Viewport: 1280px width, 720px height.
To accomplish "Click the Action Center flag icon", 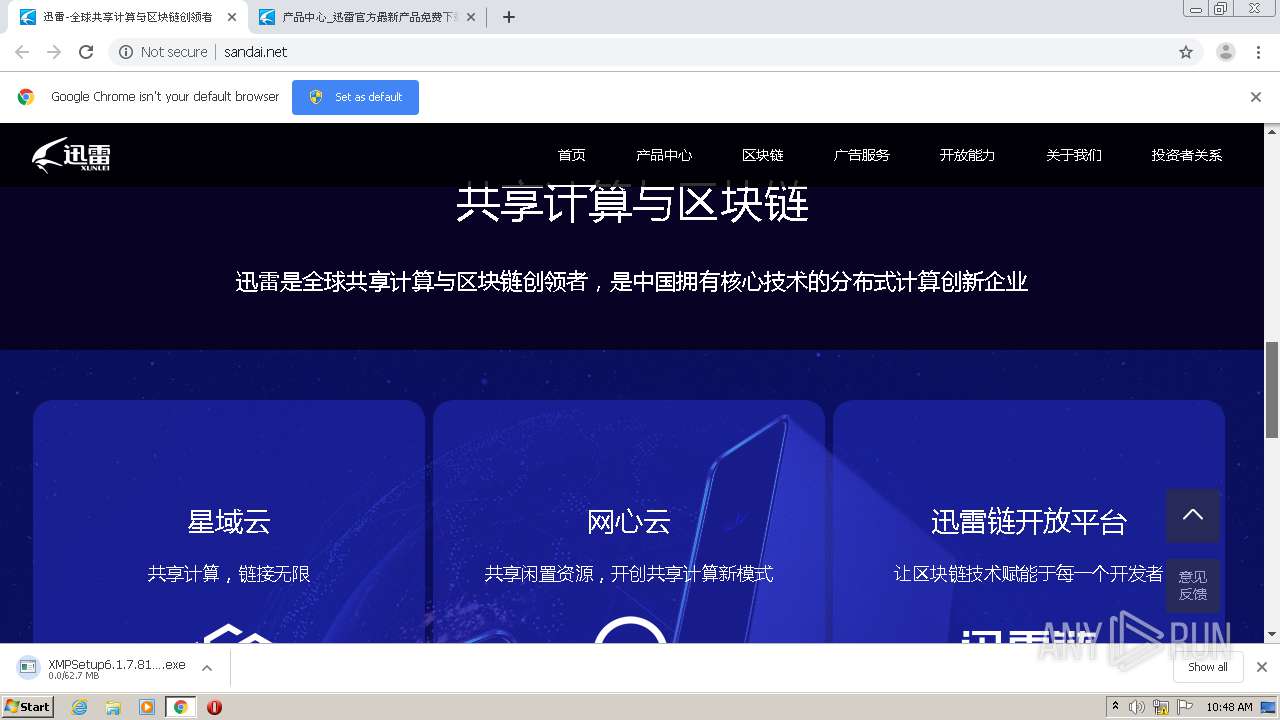I will (x=1185, y=707).
